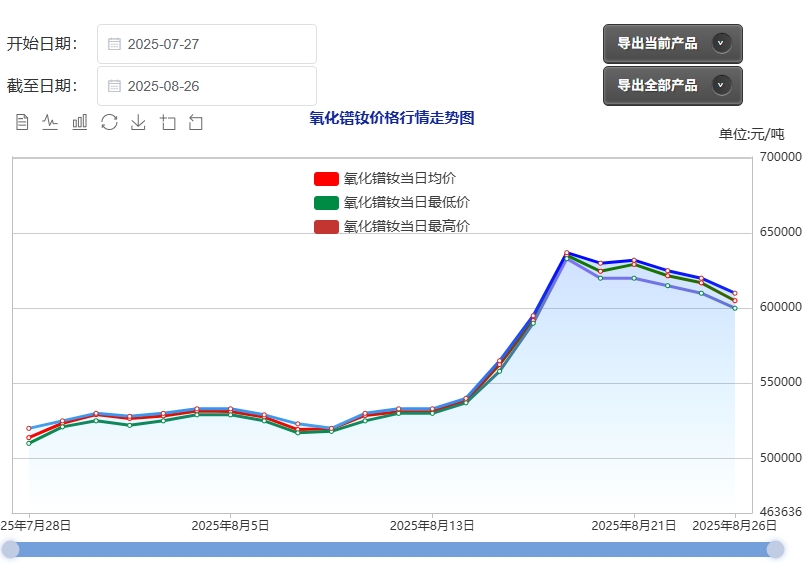806x563 pixels.
Task: Click peak data point on the chart
Action: point(566,253)
